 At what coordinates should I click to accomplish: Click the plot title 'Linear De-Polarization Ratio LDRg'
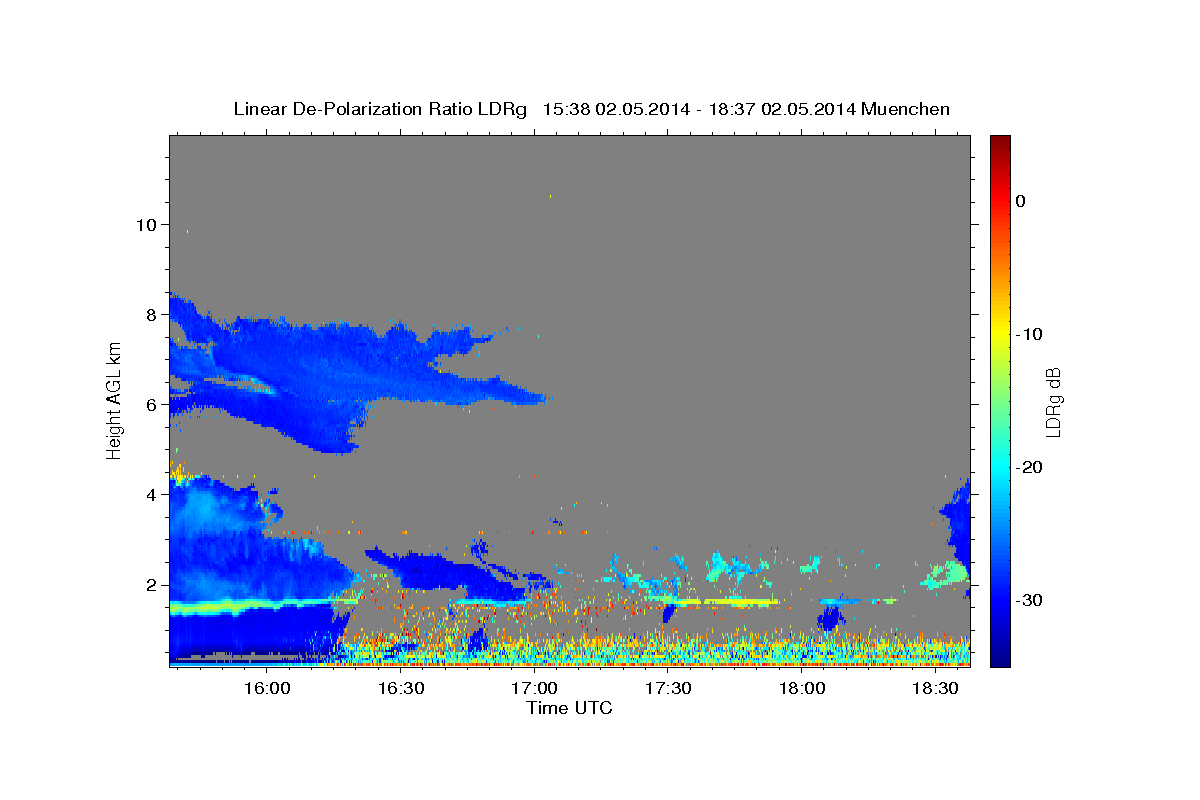[x=380, y=109]
